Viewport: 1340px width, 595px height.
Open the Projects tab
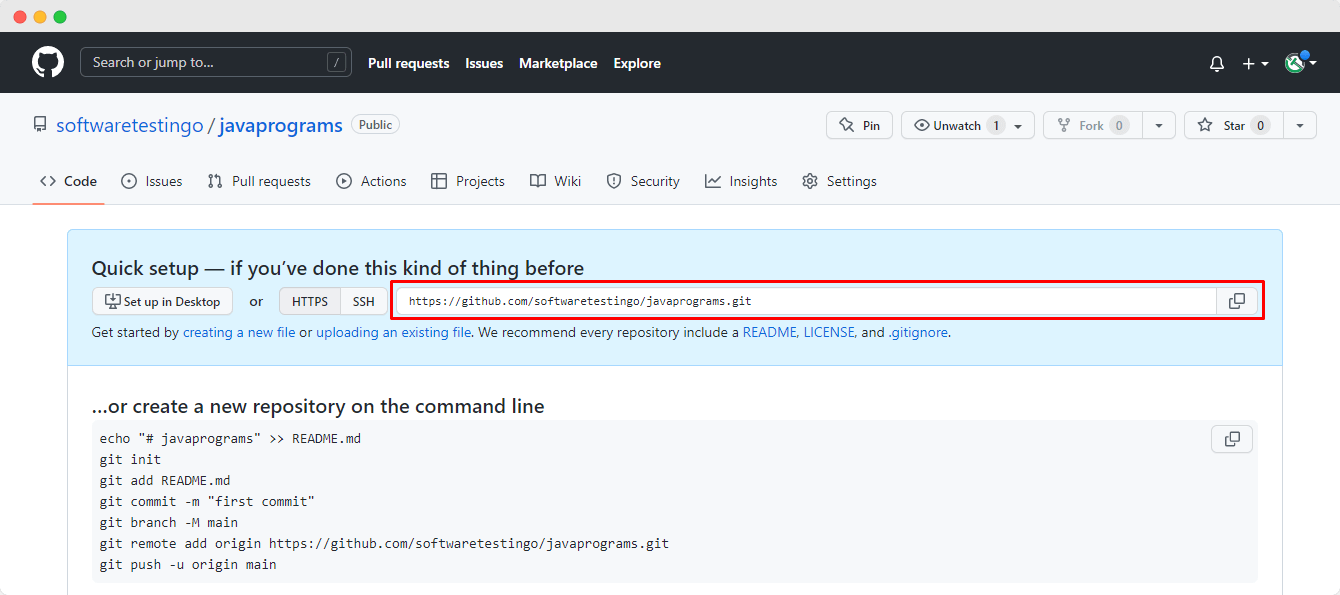468,181
